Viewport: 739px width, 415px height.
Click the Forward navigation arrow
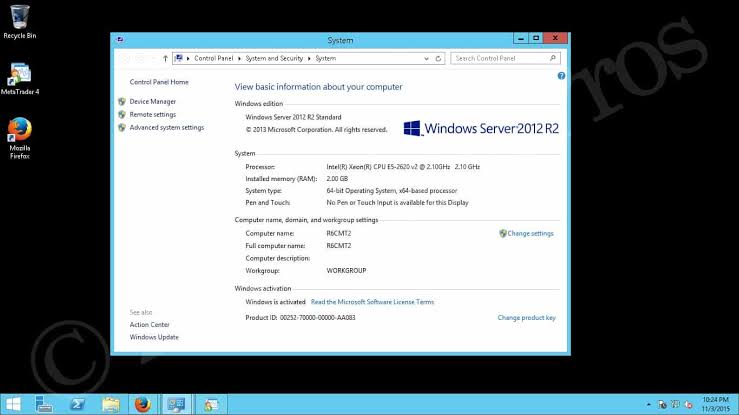140,58
